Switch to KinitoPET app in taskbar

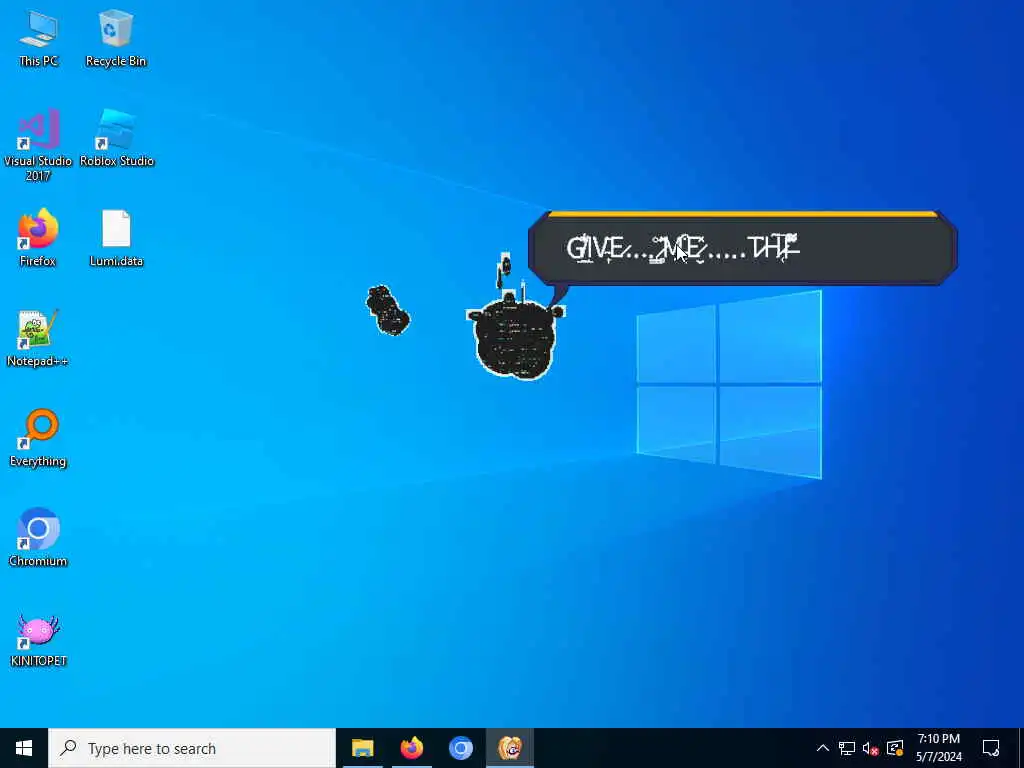510,748
